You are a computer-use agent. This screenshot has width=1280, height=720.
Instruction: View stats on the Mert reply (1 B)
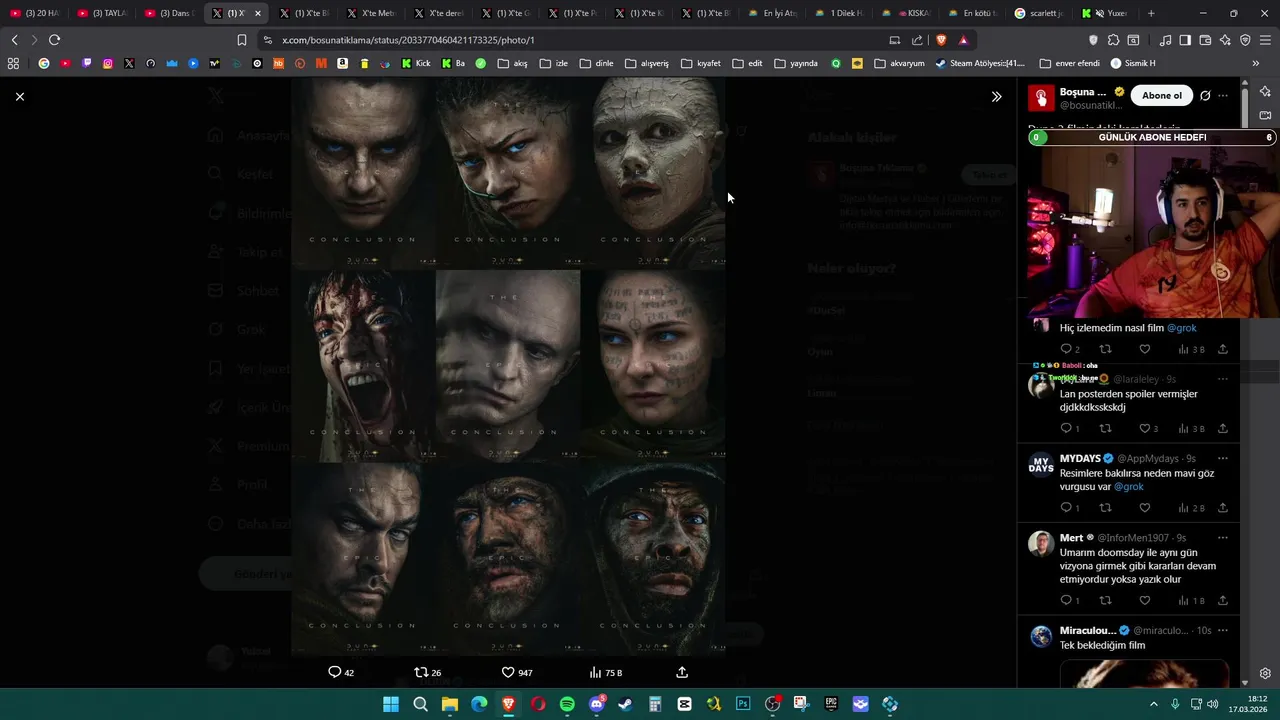click(x=1191, y=600)
